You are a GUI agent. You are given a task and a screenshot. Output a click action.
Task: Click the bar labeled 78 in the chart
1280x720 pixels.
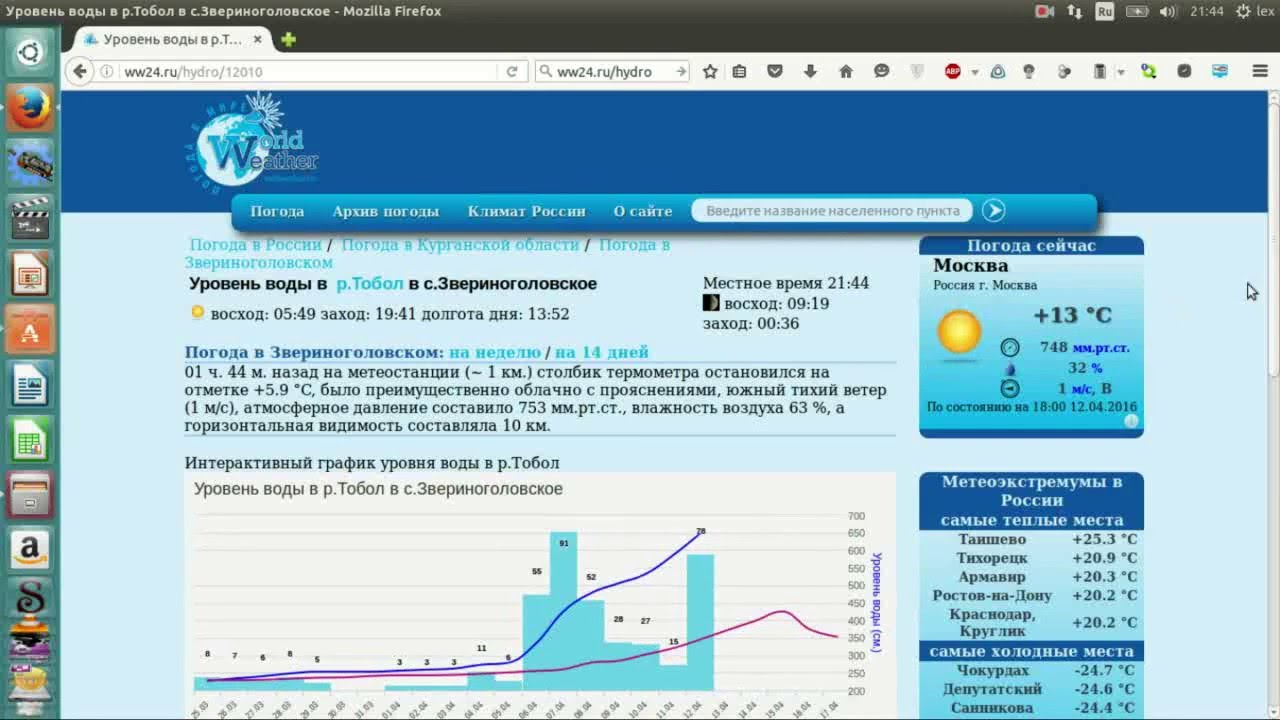(x=700, y=622)
